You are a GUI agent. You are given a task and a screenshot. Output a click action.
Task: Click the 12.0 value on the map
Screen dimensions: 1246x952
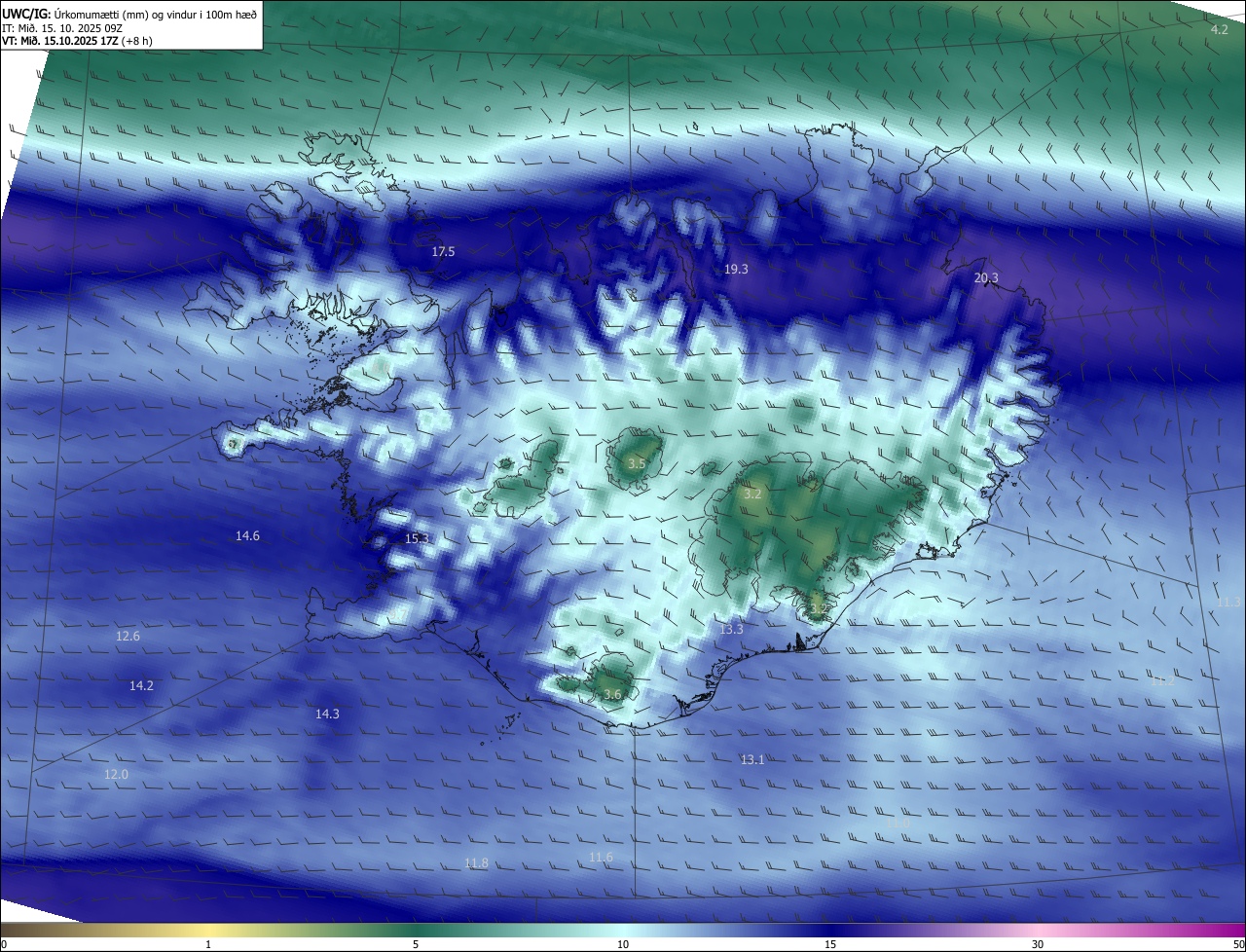click(x=116, y=774)
